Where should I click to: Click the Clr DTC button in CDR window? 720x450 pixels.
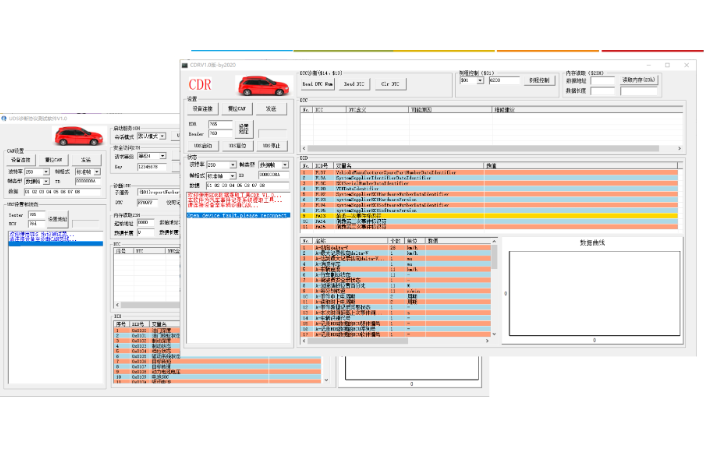(390, 84)
